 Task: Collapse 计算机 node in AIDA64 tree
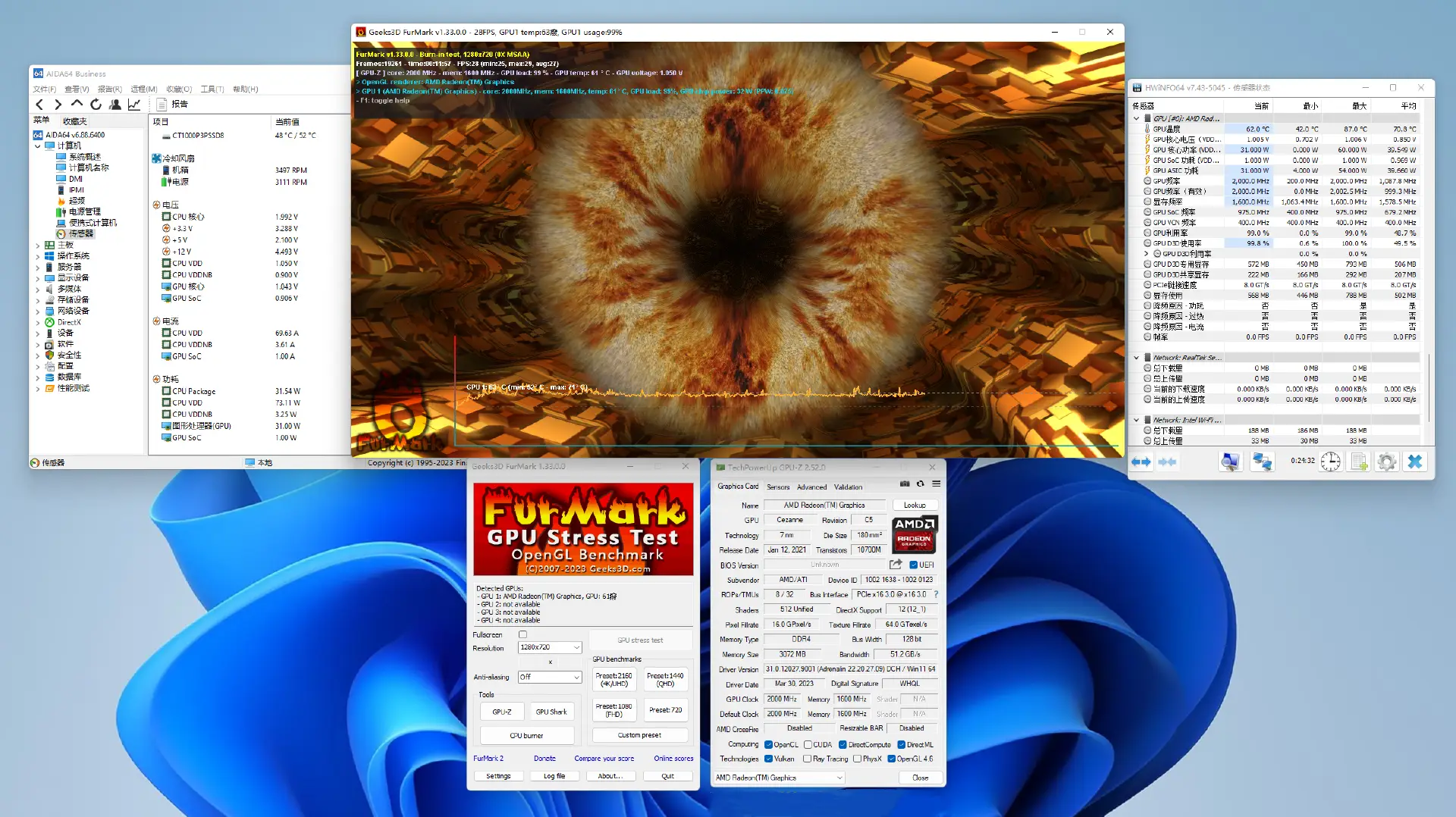click(38, 146)
